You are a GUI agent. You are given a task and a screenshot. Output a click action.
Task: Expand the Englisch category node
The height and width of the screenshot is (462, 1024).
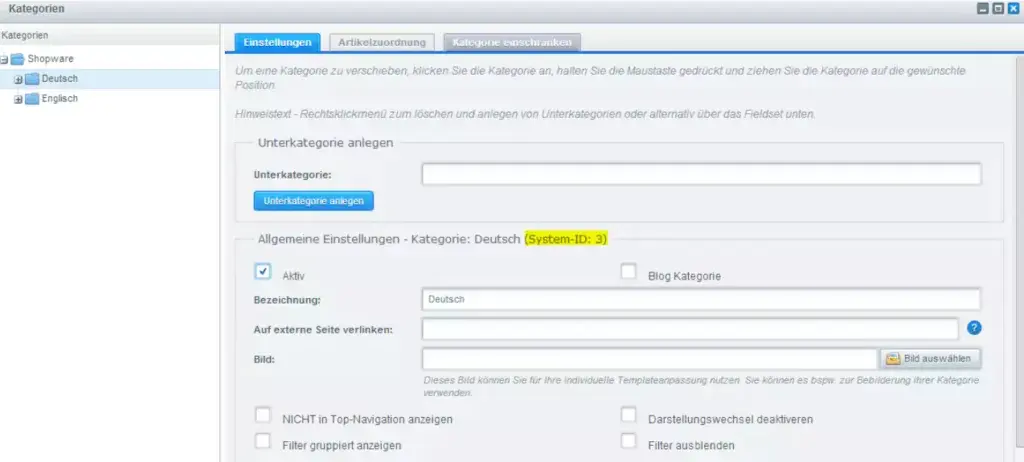(x=18, y=99)
